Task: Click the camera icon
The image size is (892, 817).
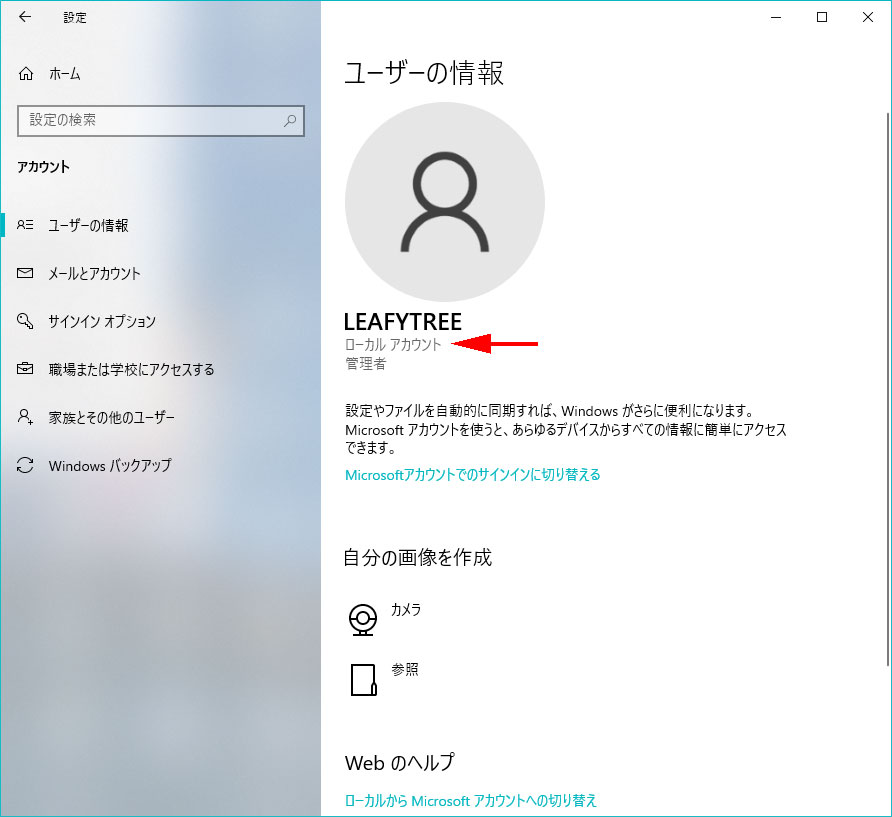Action: (x=363, y=619)
